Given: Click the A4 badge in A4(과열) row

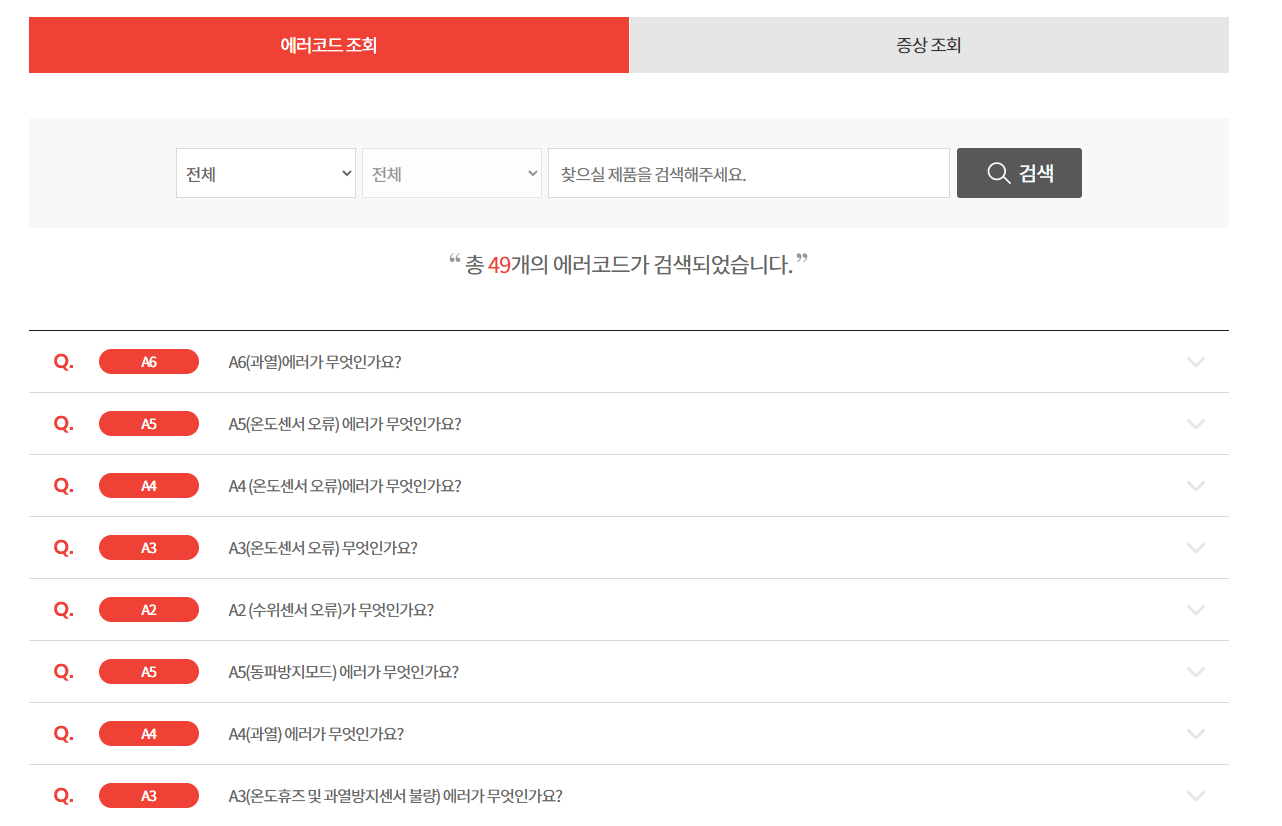Looking at the screenshot, I should (x=149, y=734).
